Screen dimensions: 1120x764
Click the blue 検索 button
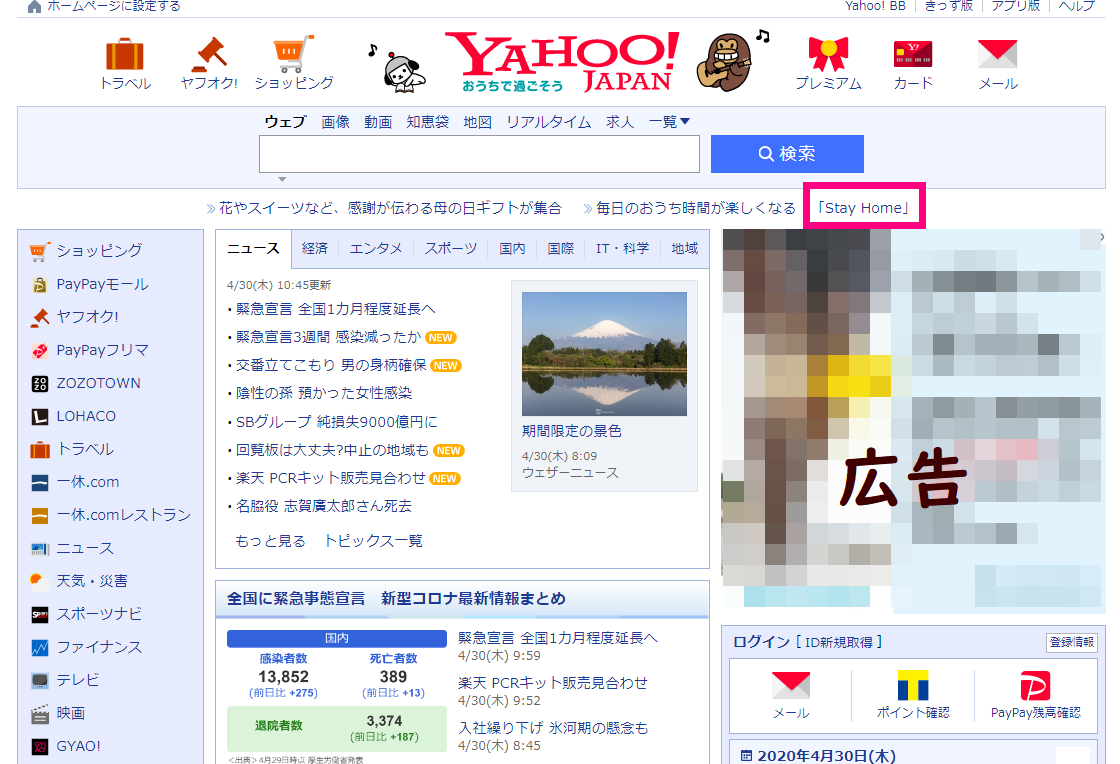[x=787, y=154]
